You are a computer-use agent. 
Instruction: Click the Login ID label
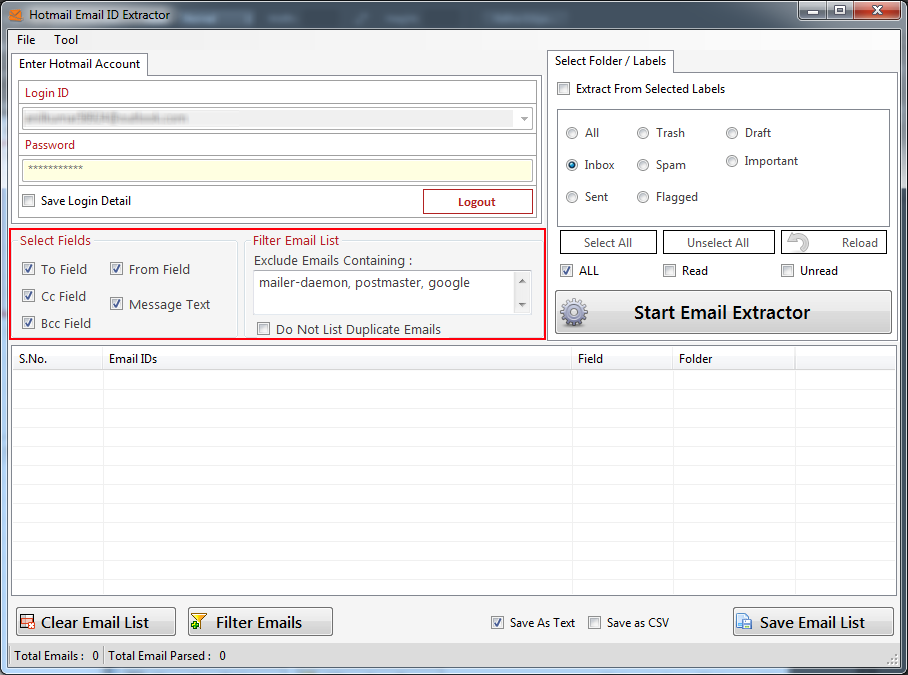pyautogui.click(x=46, y=93)
